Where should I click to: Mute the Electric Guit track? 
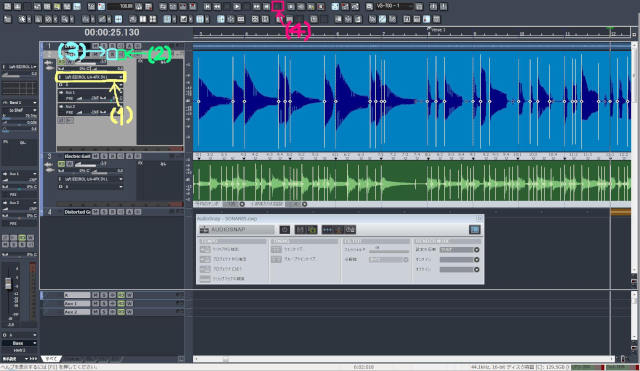point(96,156)
